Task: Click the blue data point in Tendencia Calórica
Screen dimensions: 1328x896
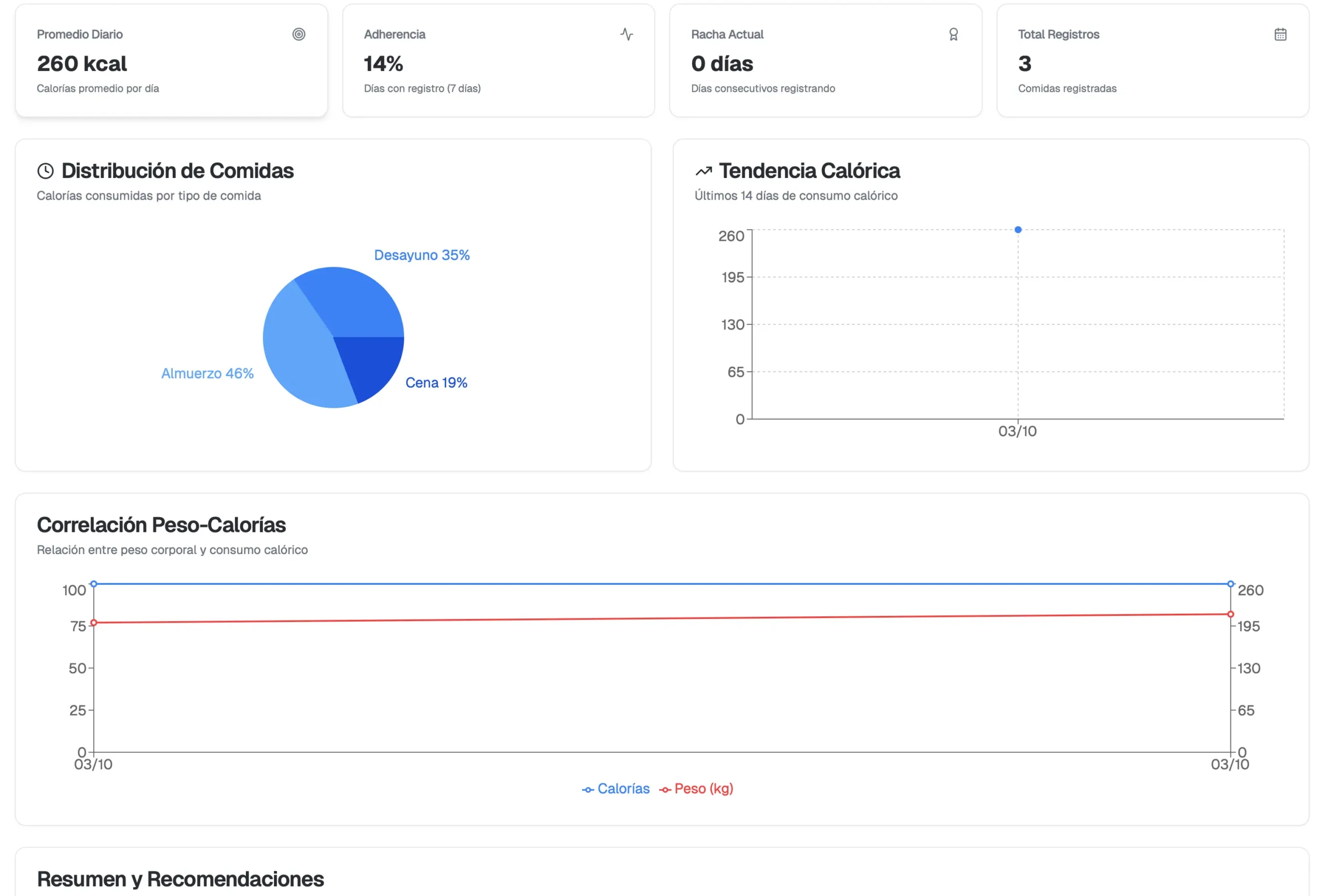Action: pos(1017,230)
